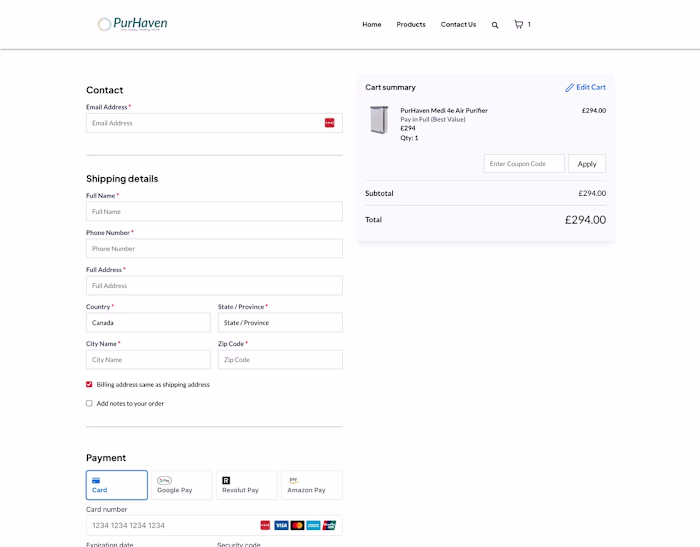Focus the City Name input field
The height and width of the screenshot is (547, 700).
(x=148, y=359)
